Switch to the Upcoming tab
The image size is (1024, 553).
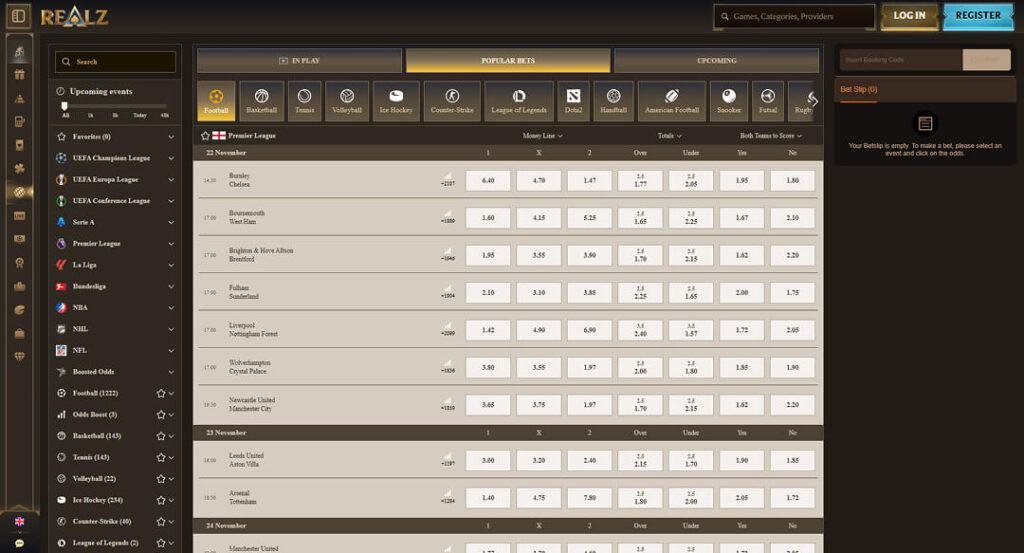click(716, 61)
